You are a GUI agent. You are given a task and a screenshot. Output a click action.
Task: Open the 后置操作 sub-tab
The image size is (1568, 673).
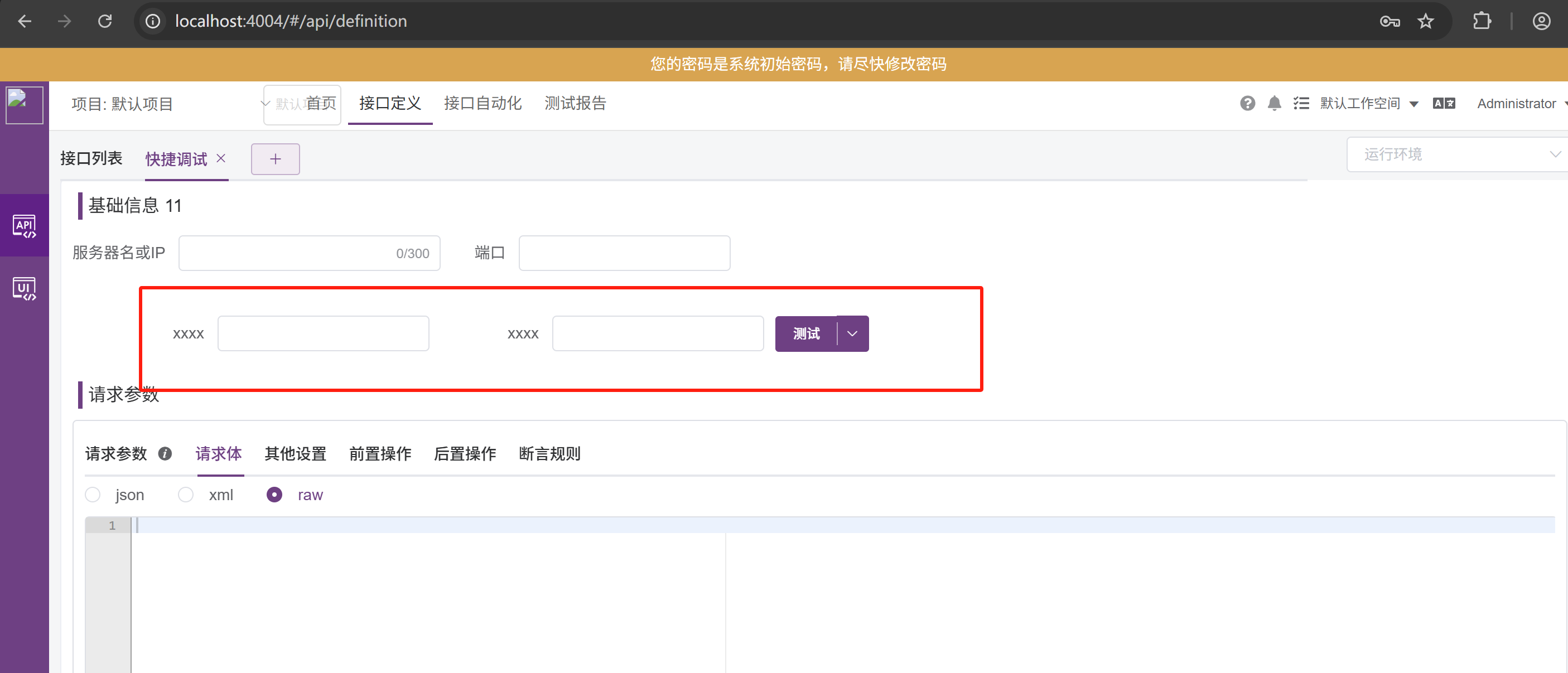[x=465, y=454]
